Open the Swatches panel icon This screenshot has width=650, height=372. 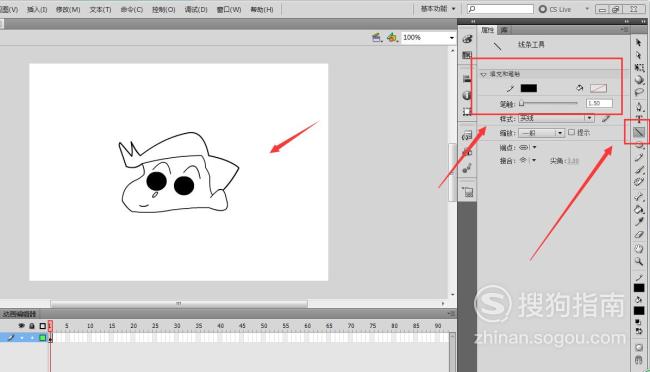coord(467,55)
